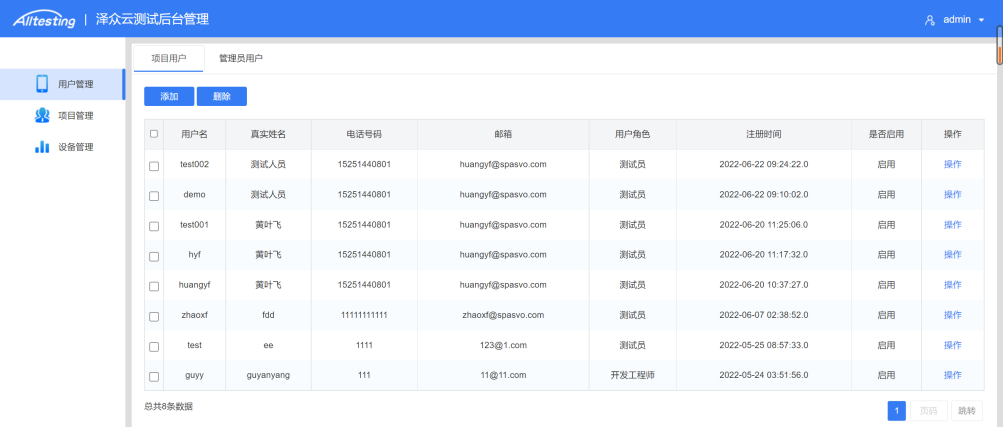This screenshot has width=1003, height=427.
Task: Go to 设备管理 in the sidebar
Action: tap(75, 147)
